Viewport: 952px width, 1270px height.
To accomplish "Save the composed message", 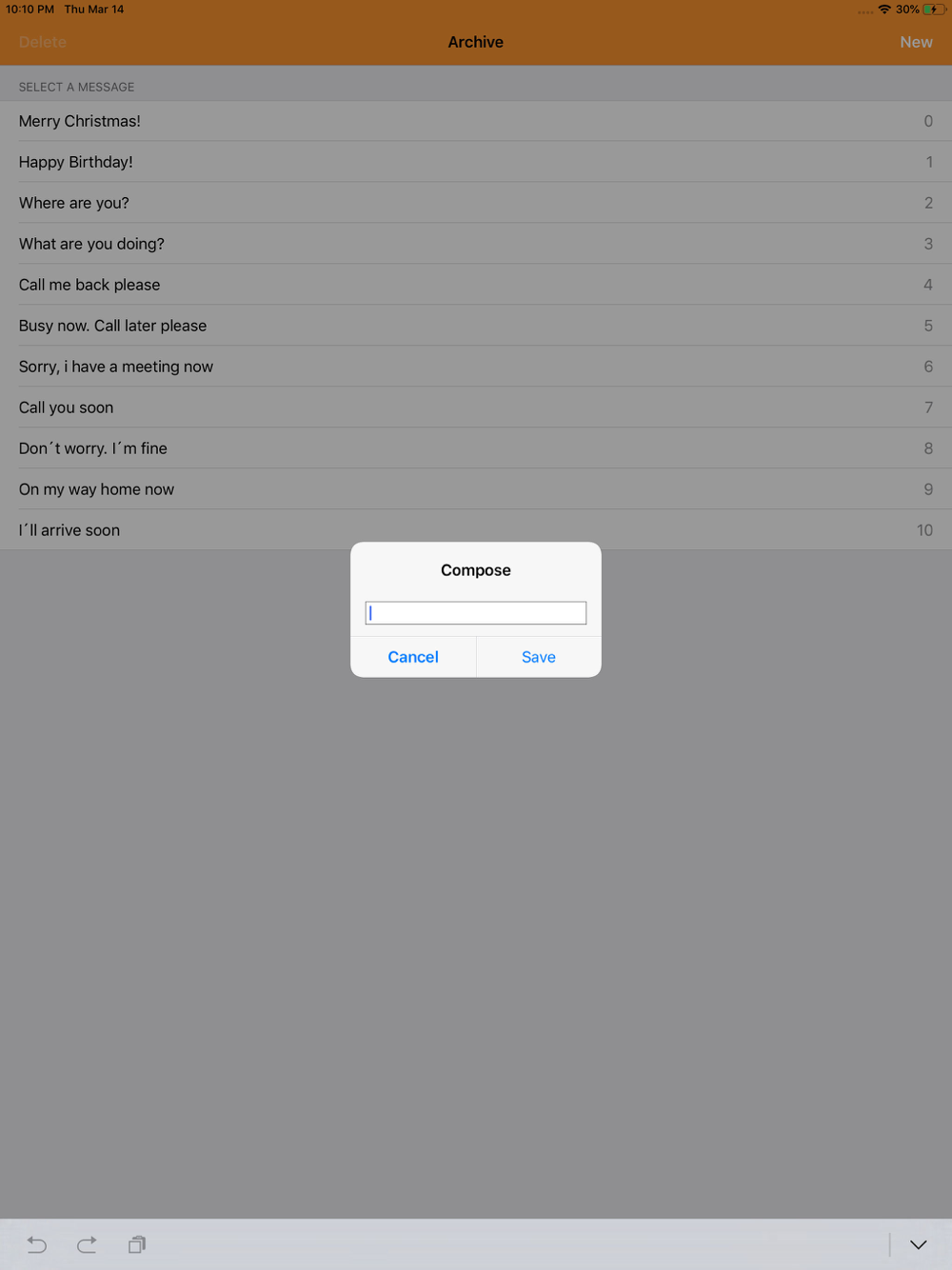I will 539,657.
